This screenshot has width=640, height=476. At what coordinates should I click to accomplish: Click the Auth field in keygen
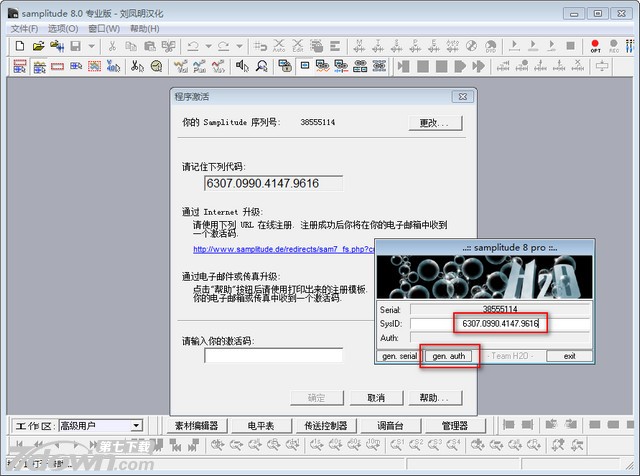click(x=500, y=338)
